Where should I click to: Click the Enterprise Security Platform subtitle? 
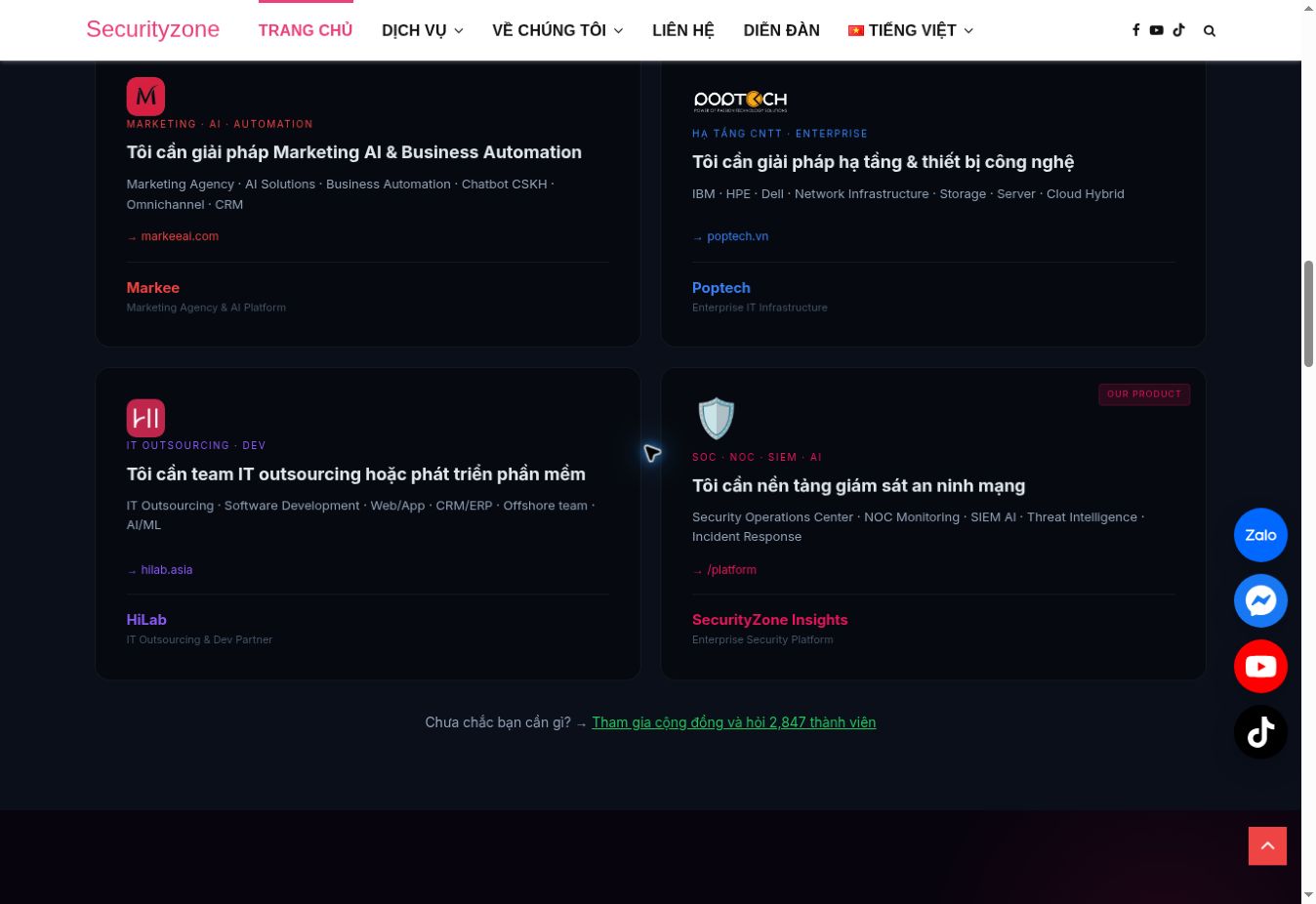(x=762, y=640)
